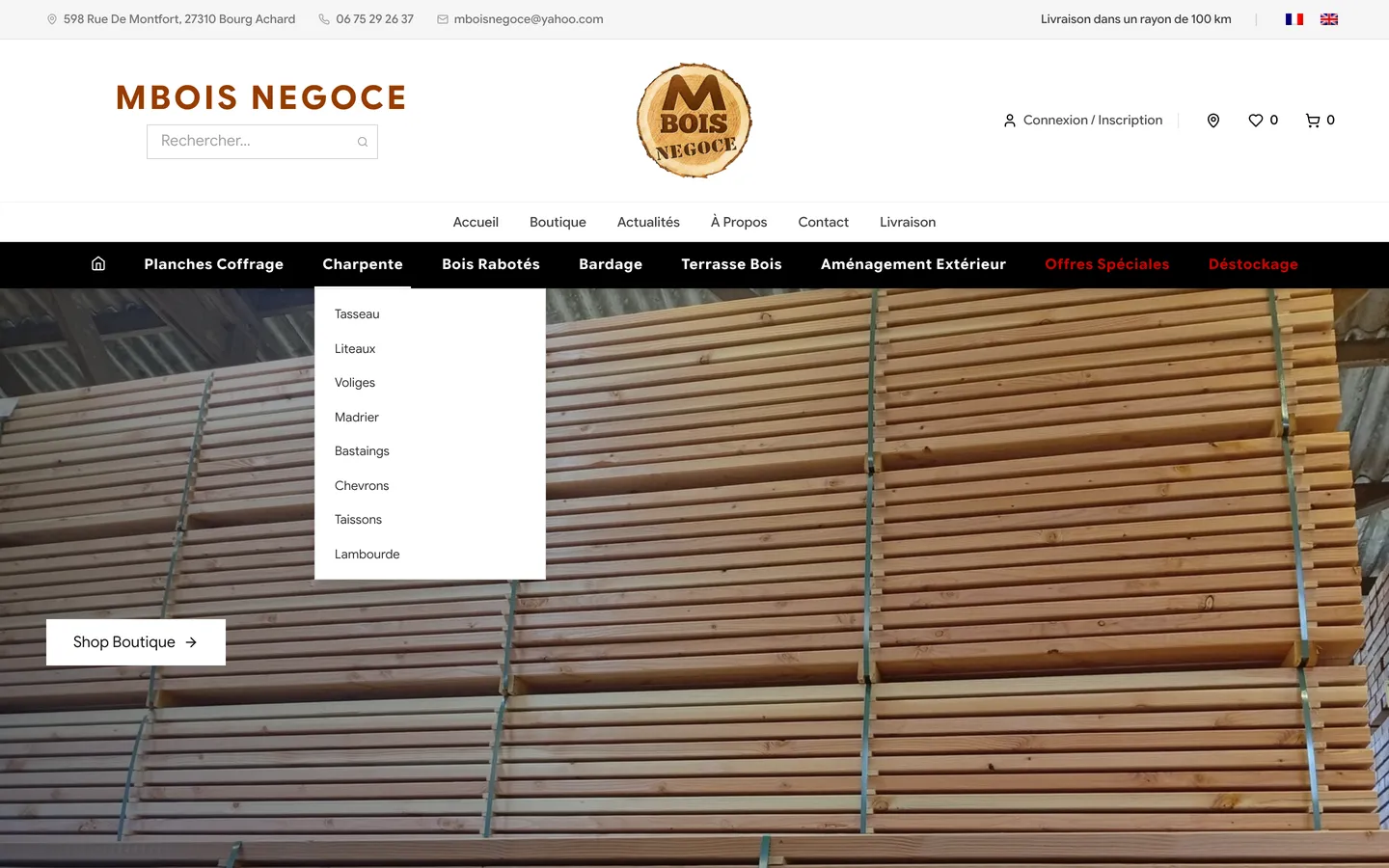1389x868 pixels.
Task: Open Connexion / Inscription
Action: pyautogui.click(x=1093, y=121)
